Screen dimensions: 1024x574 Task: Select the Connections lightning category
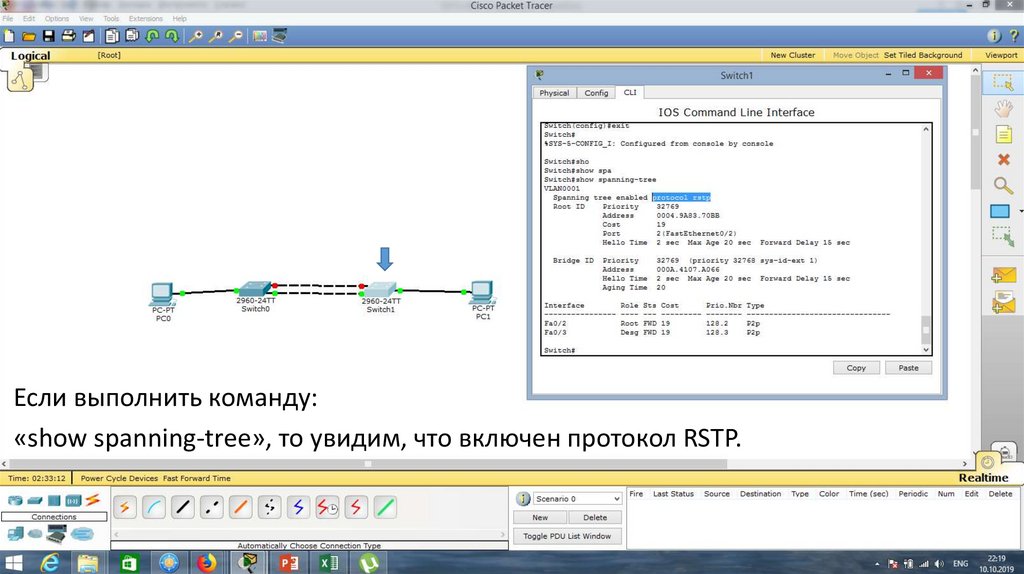pos(93,500)
